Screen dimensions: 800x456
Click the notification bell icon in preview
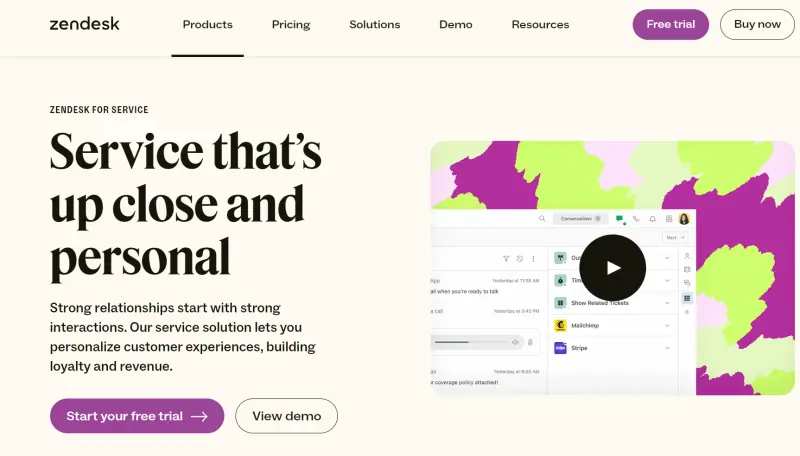point(652,219)
